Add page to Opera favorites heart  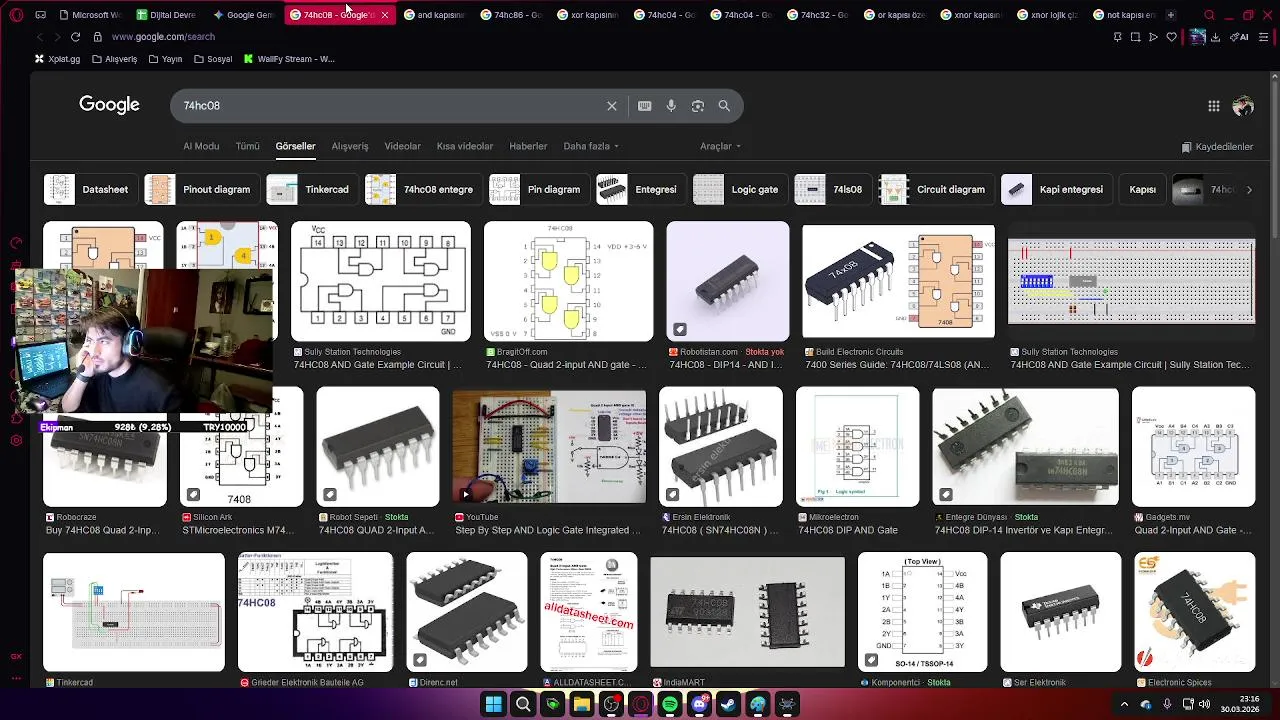click(1171, 37)
